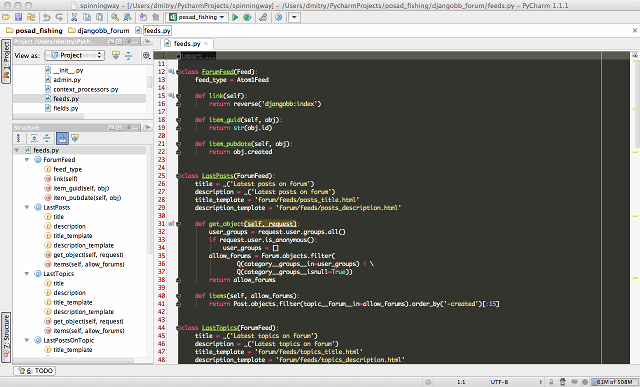Click Expand All in the Structure toolbar

34,138
